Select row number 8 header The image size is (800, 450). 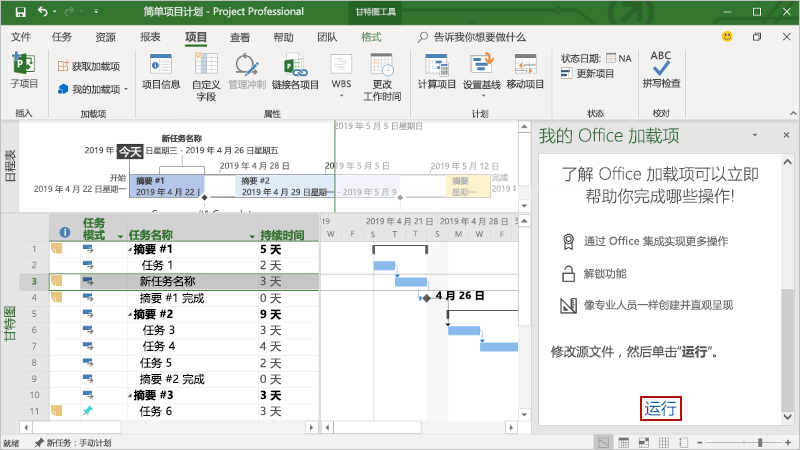coord(34,363)
